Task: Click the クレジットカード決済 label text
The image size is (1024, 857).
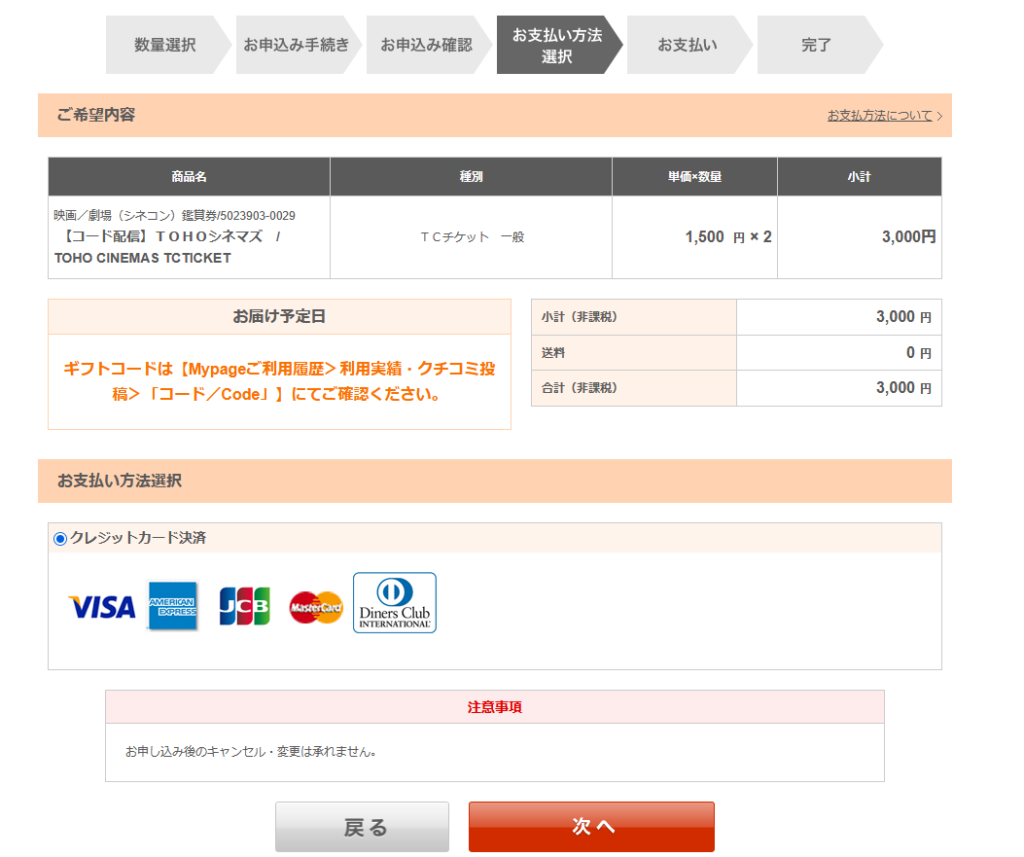Action: [x=138, y=538]
